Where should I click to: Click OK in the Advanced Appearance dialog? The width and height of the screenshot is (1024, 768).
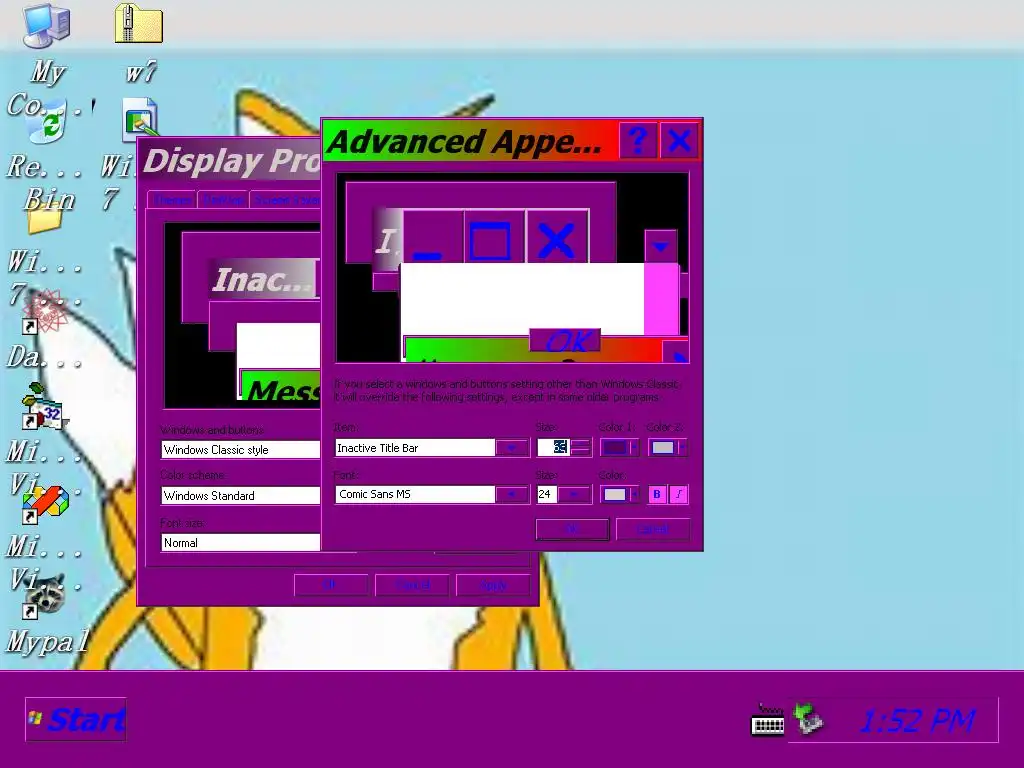[572, 530]
